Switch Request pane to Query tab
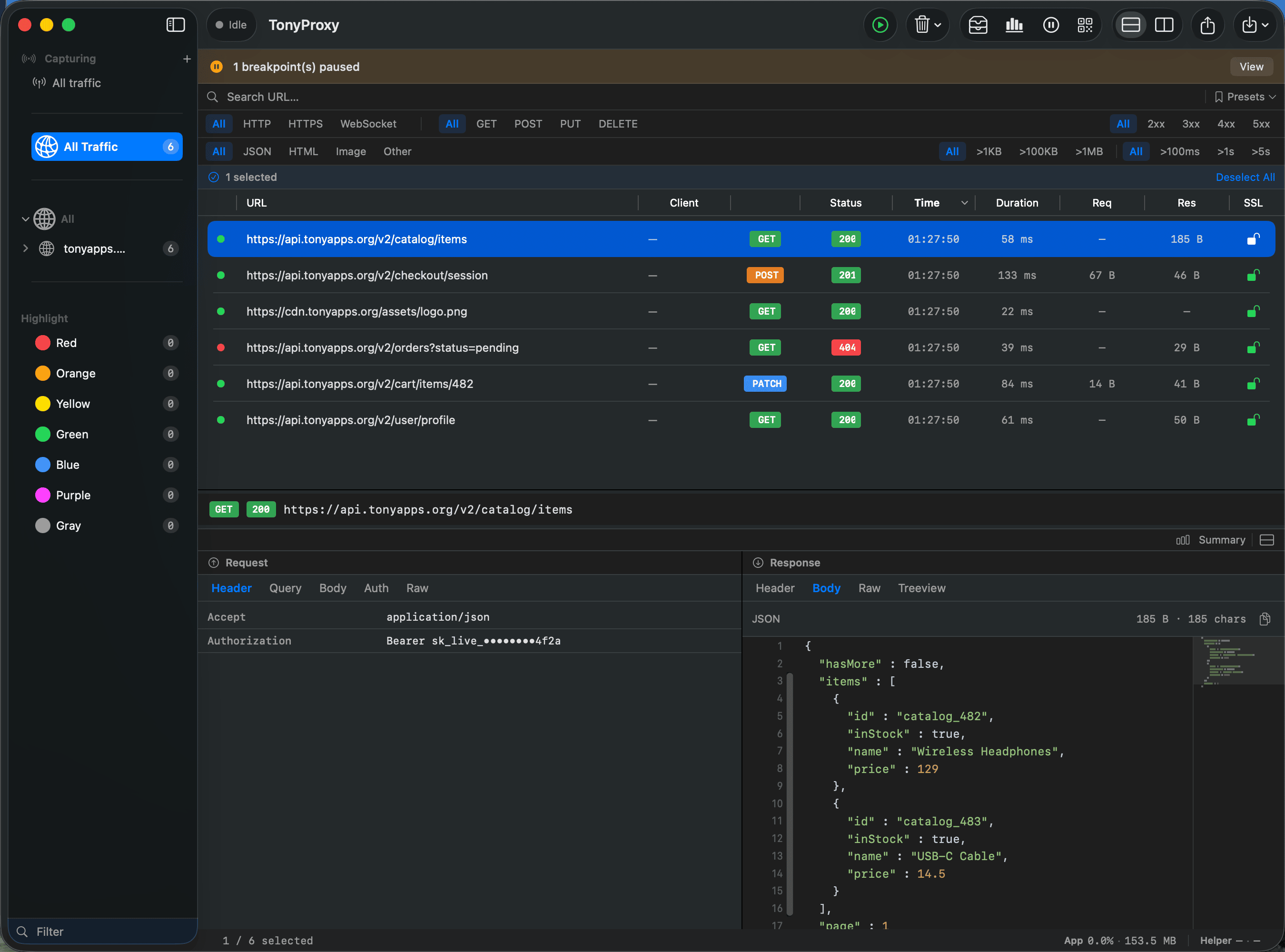1285x952 pixels. (285, 588)
